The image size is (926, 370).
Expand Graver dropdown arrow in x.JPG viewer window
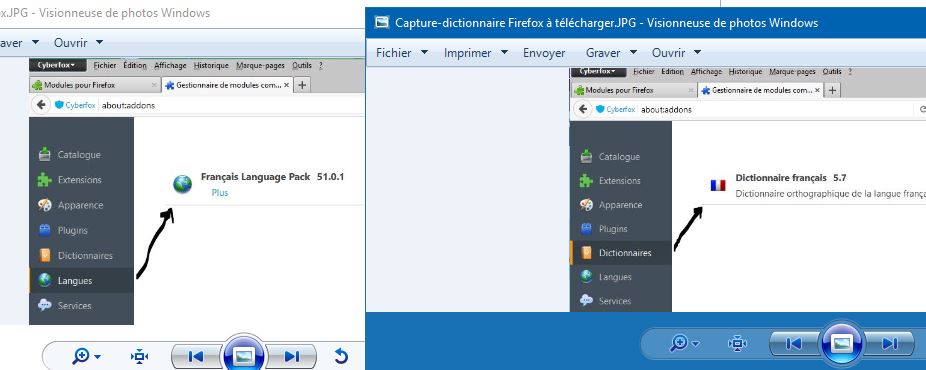(x=35, y=42)
